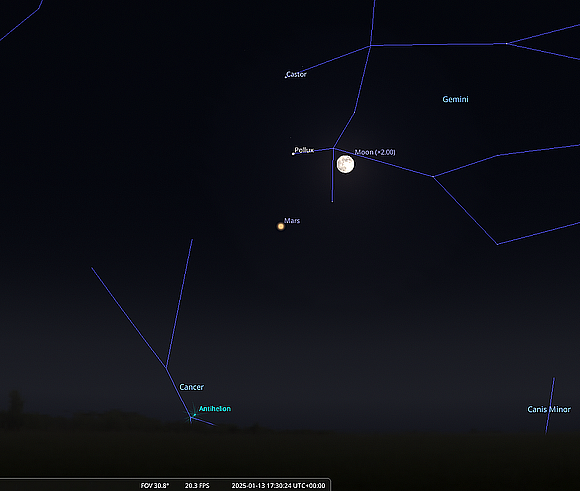This screenshot has width=580, height=491.
Task: Click the 20.3 FPS indicator
Action: pos(197,485)
